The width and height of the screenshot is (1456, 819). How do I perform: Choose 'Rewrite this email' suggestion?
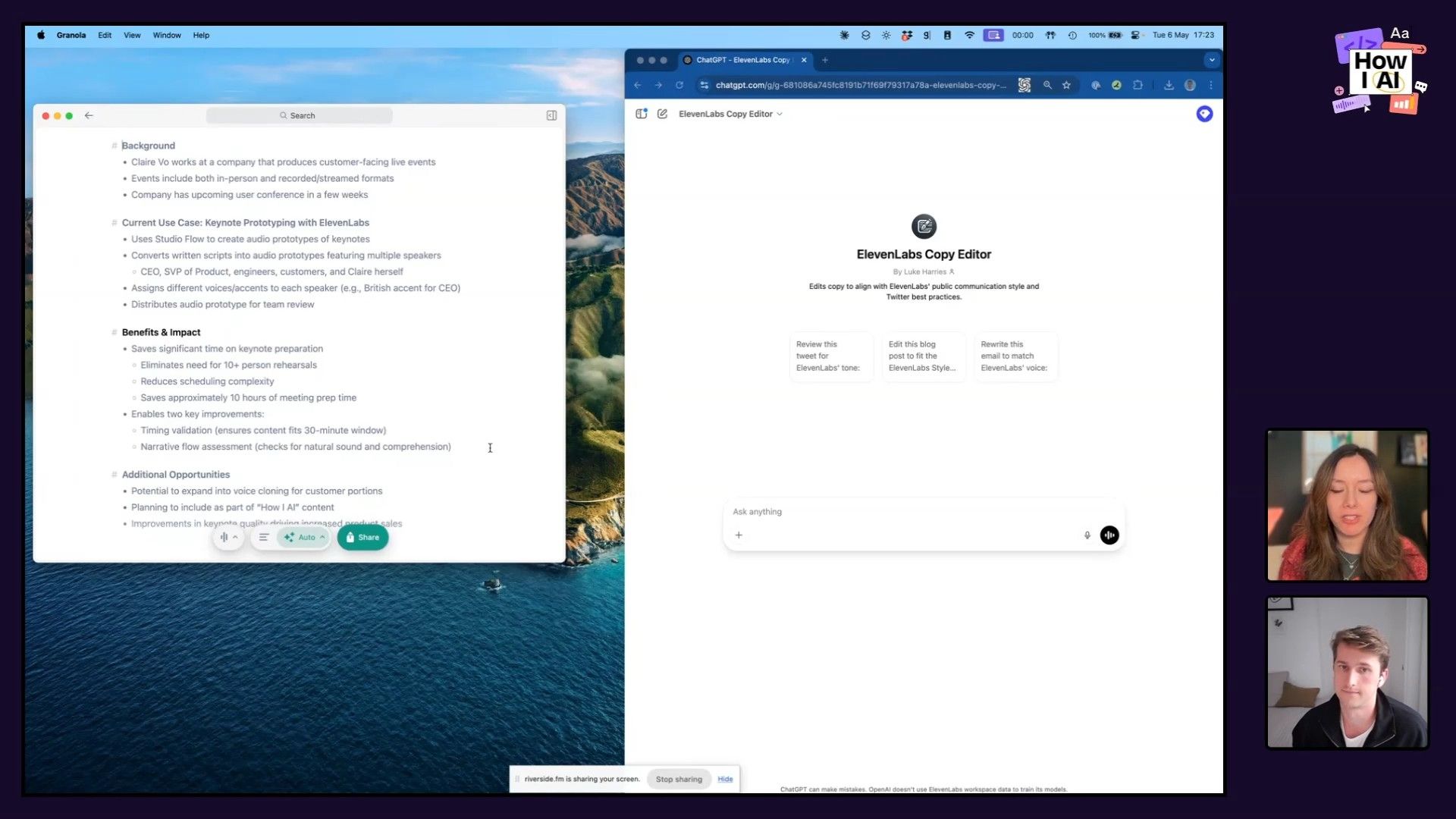(x=1016, y=356)
